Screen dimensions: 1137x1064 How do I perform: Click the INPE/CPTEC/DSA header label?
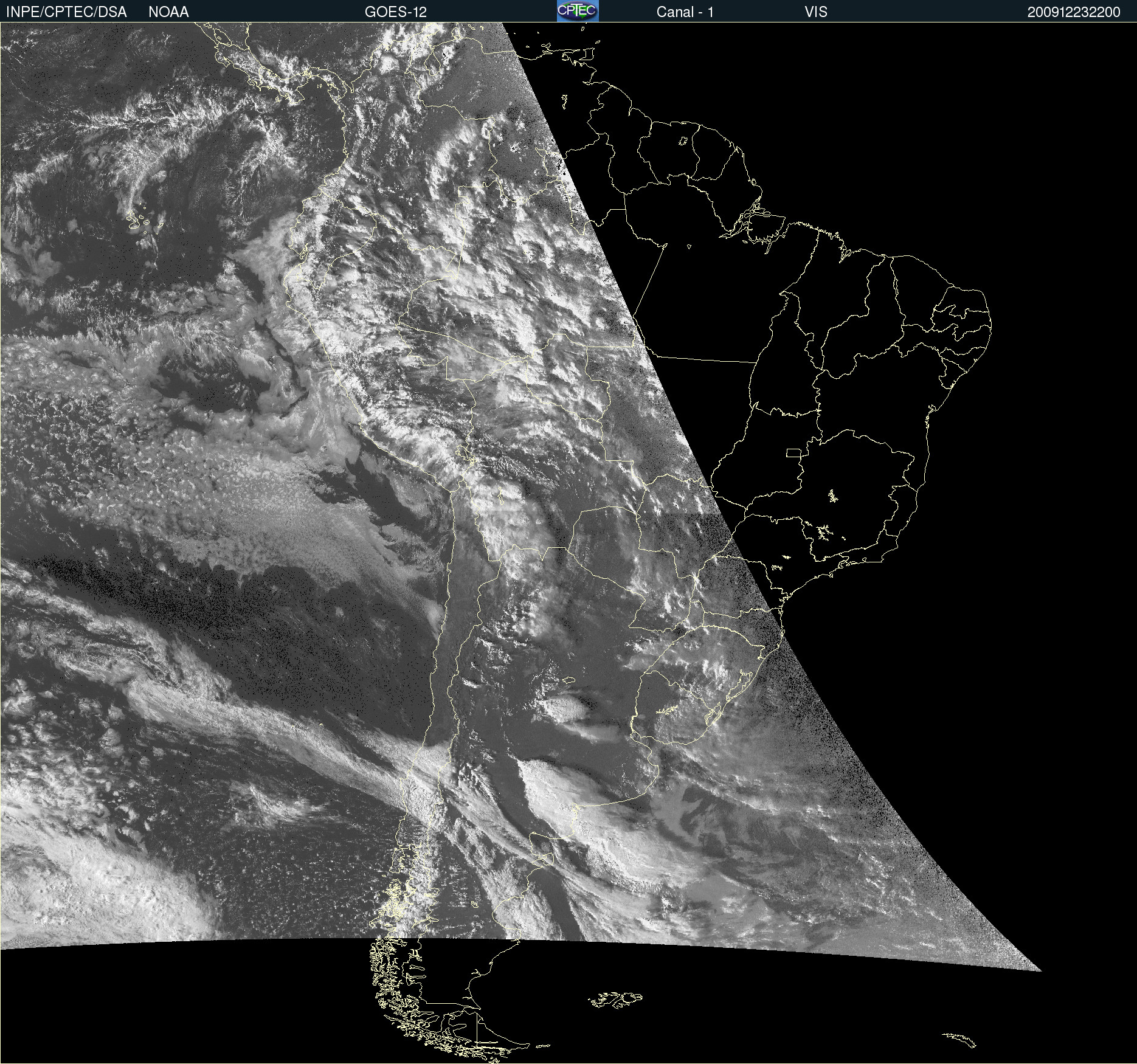coord(66,12)
